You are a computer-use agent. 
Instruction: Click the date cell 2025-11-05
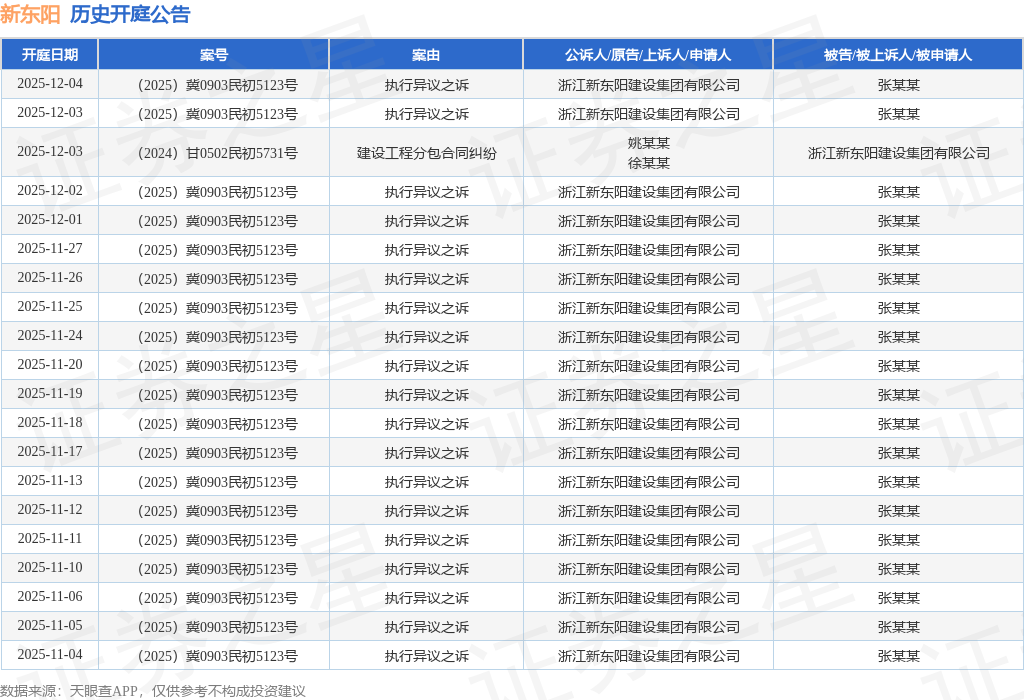tap(50, 626)
